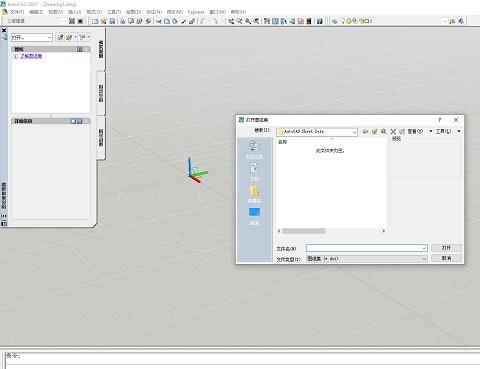Click the Open button in the dialog
This screenshot has width=480, height=369.
(x=446, y=248)
